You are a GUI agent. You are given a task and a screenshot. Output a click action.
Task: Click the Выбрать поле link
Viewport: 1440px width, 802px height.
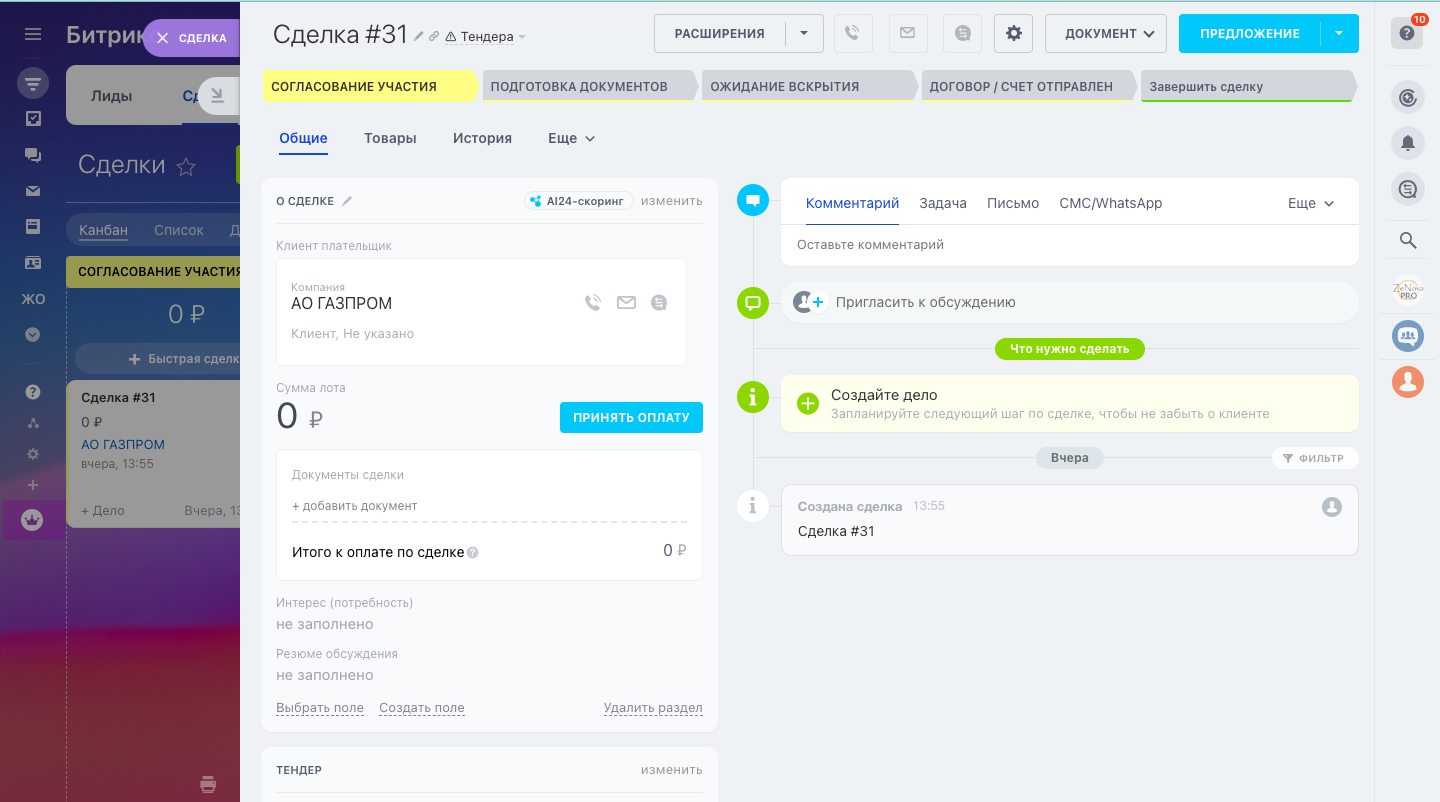(x=320, y=708)
